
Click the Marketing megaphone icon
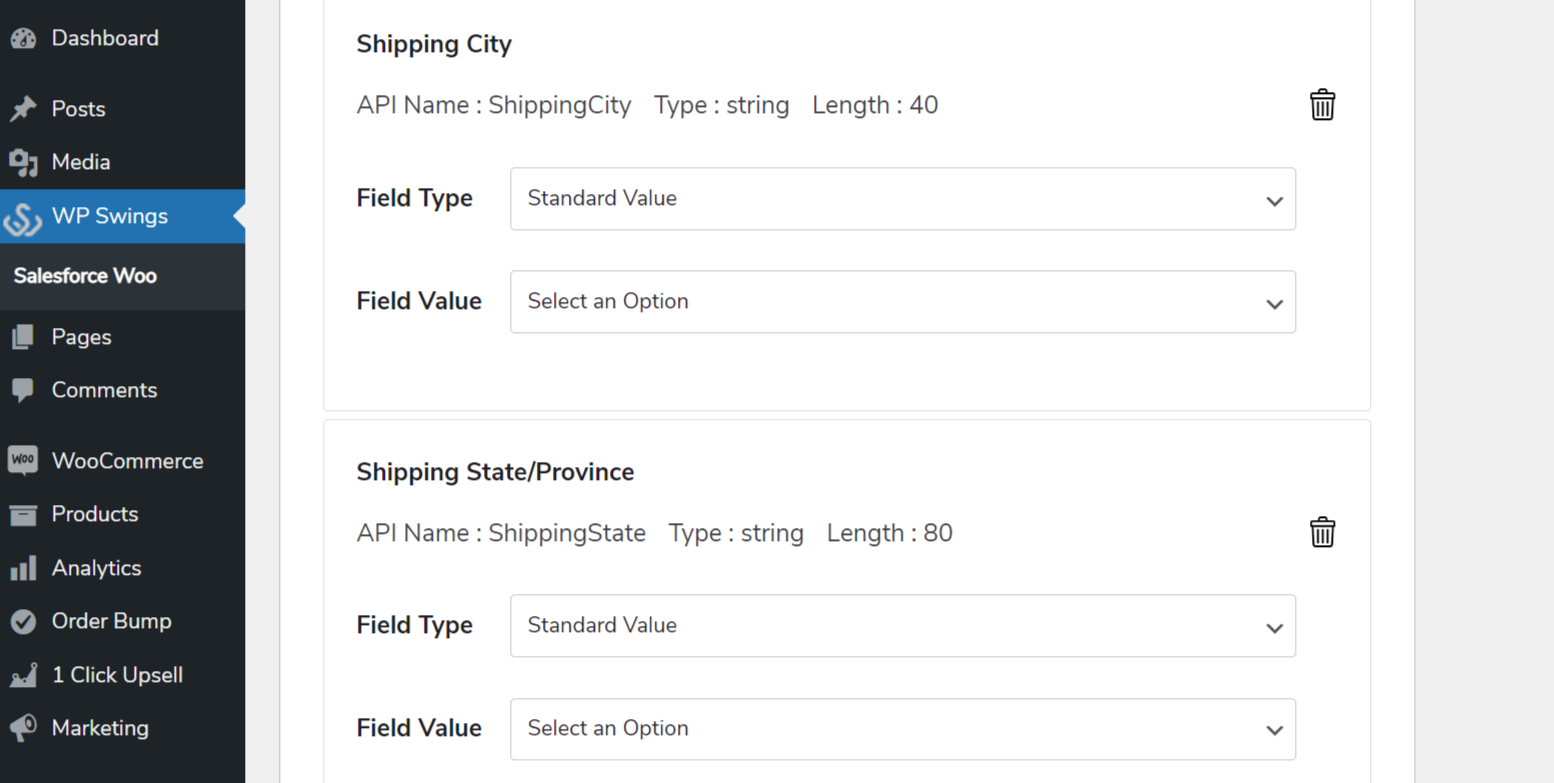pyautogui.click(x=23, y=728)
